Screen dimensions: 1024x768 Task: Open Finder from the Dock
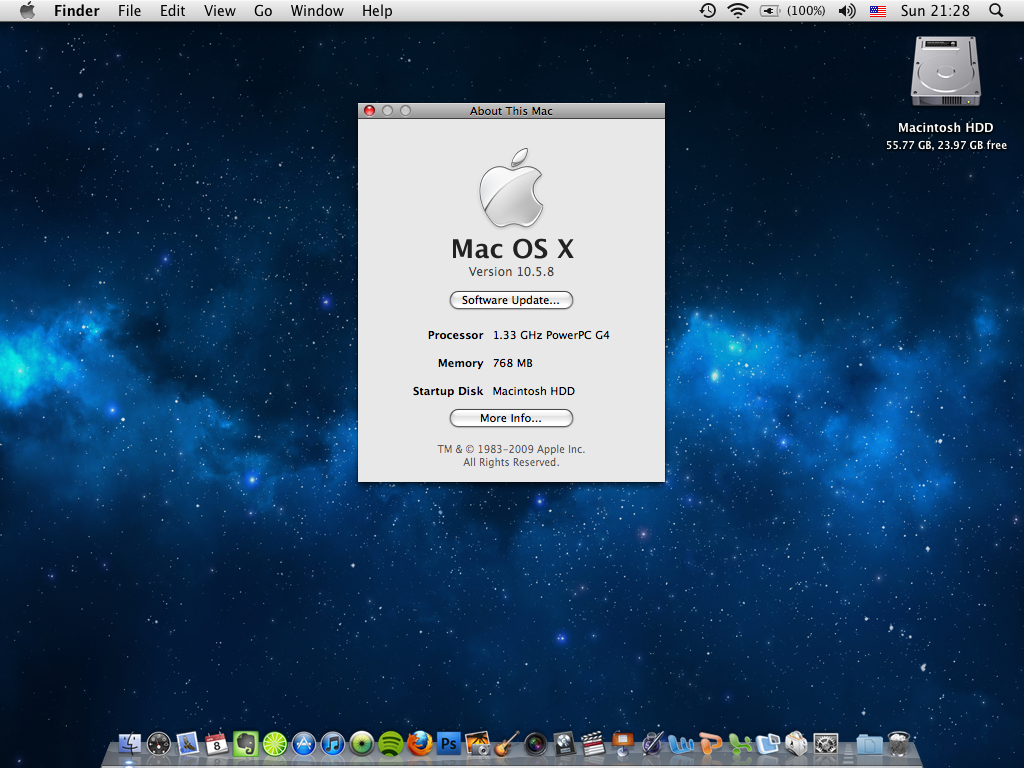pos(130,743)
